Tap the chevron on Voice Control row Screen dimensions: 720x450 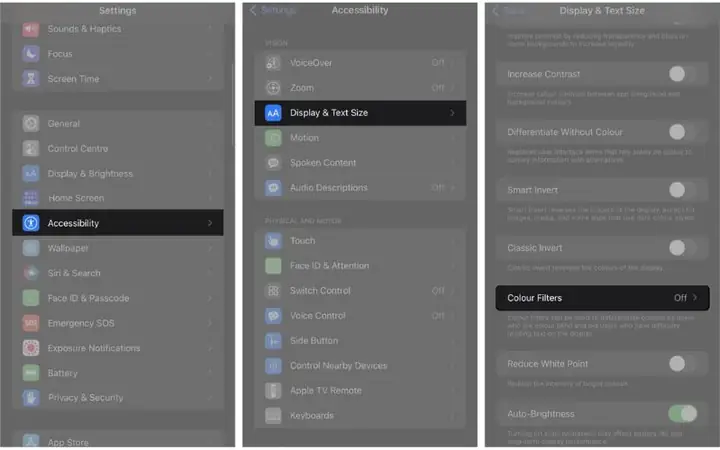point(452,316)
